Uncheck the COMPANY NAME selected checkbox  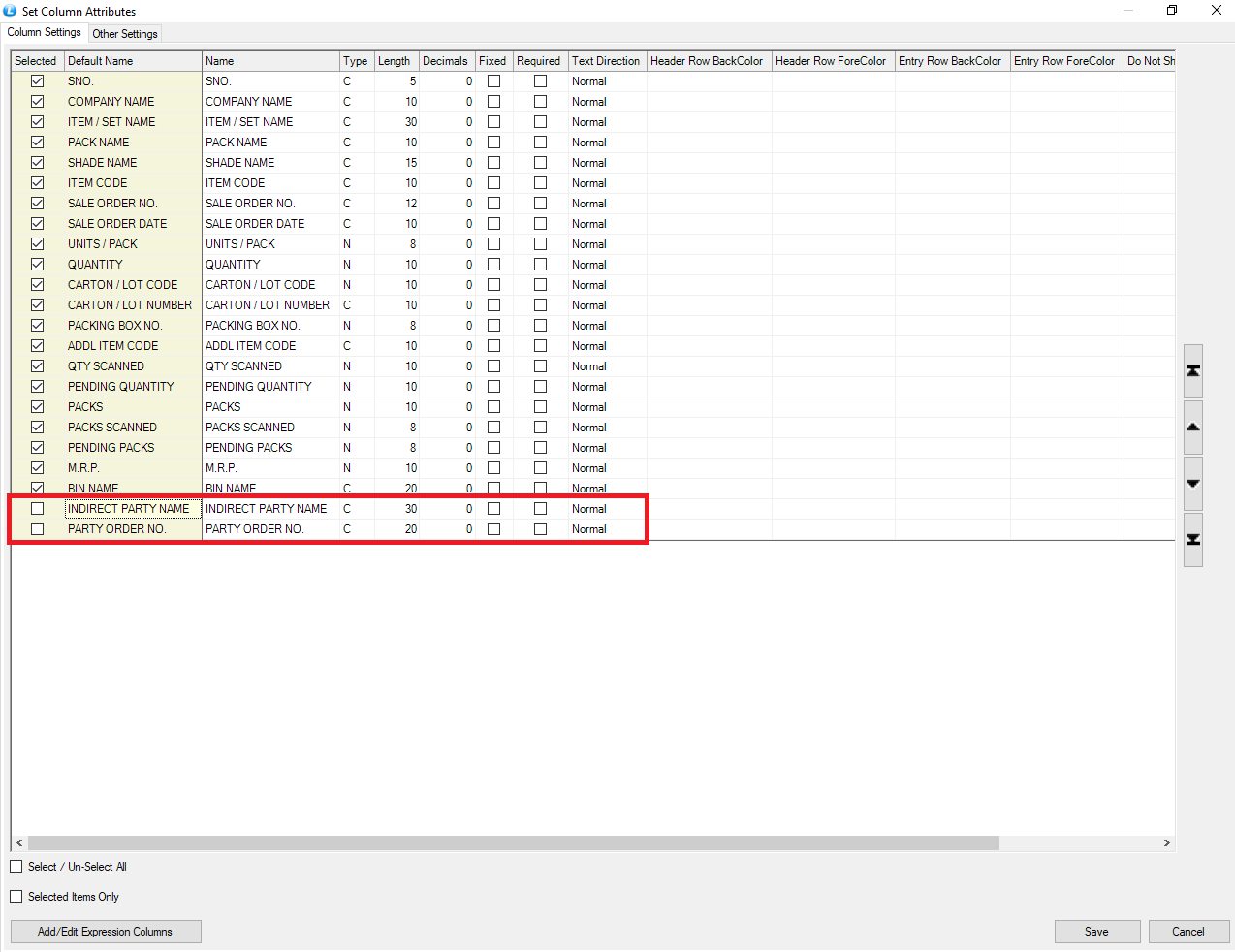[38, 102]
